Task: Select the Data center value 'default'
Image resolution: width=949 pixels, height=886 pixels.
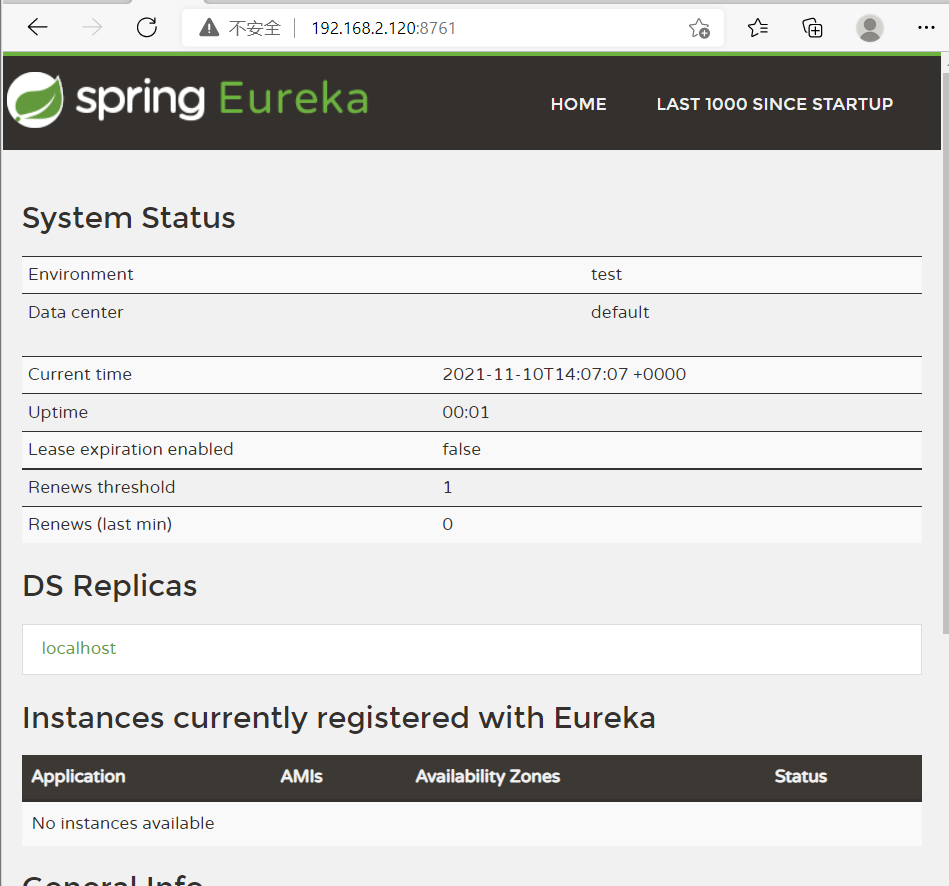Action: coord(620,312)
